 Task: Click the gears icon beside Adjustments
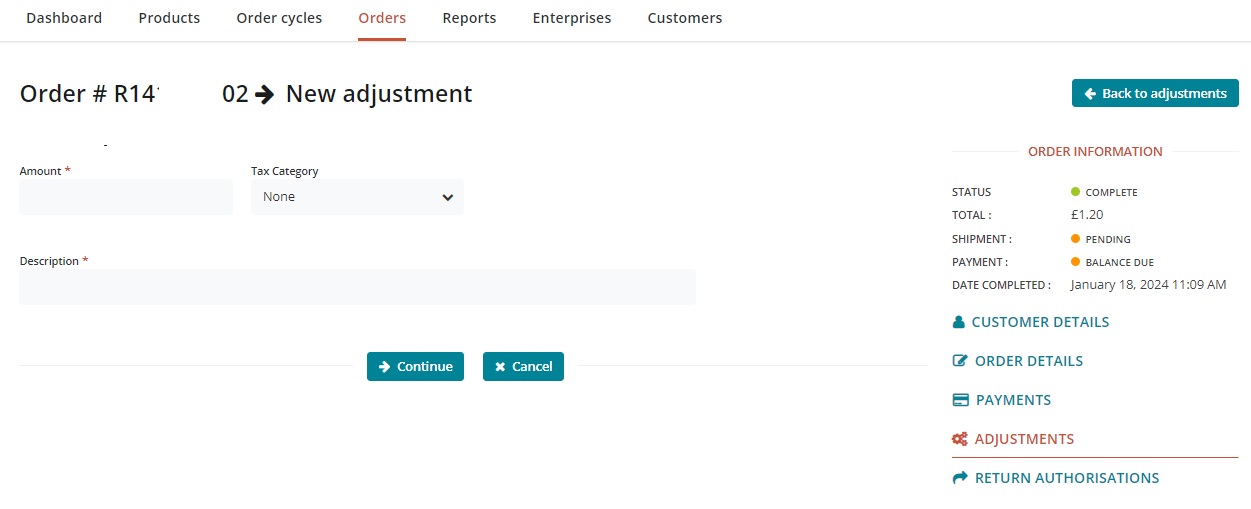pos(960,439)
